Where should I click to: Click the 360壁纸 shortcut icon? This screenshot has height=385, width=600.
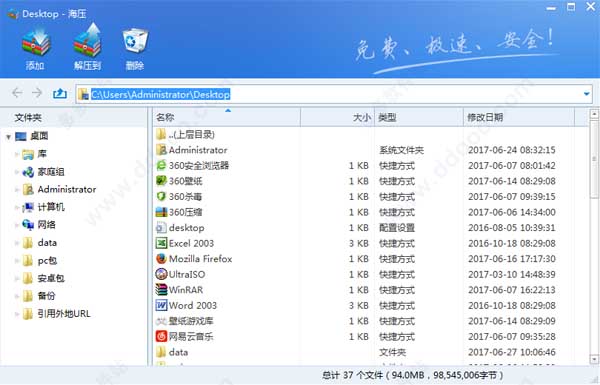click(161, 181)
